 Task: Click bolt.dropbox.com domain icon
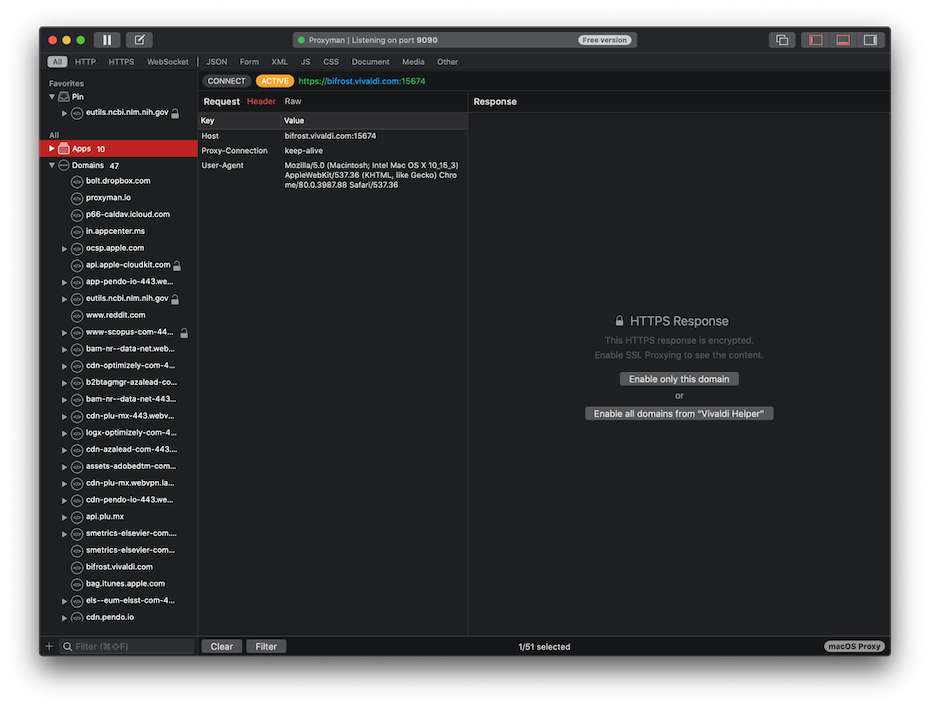(x=77, y=181)
